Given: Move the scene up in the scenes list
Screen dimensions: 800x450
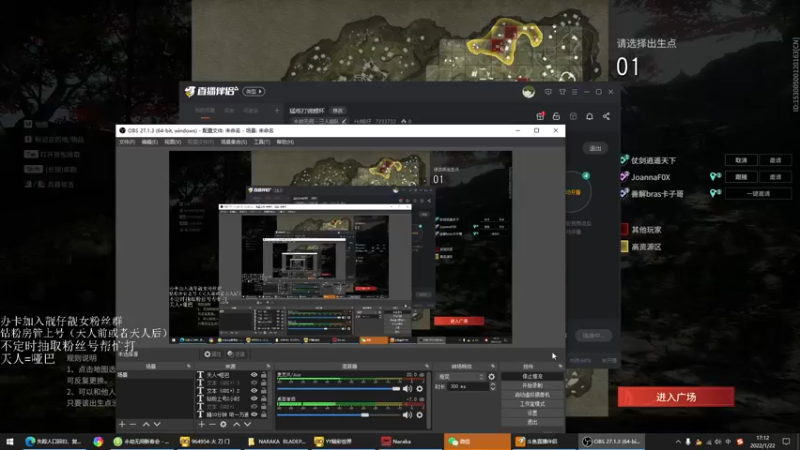Looking at the screenshot, I should [x=146, y=424].
